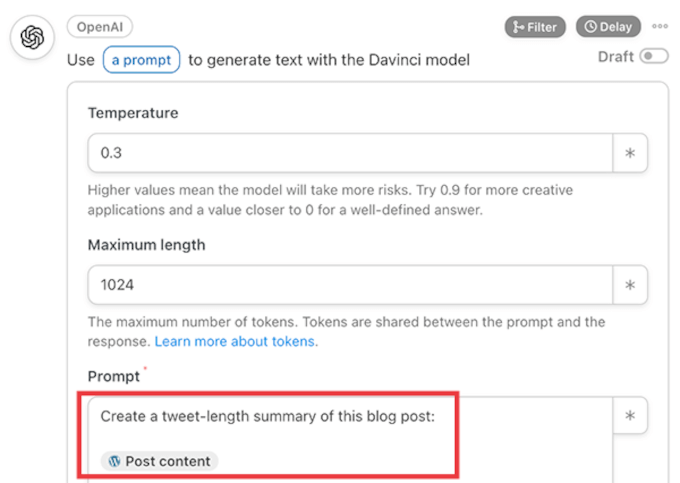Focus the Maximum length input showing 1024

click(350, 285)
